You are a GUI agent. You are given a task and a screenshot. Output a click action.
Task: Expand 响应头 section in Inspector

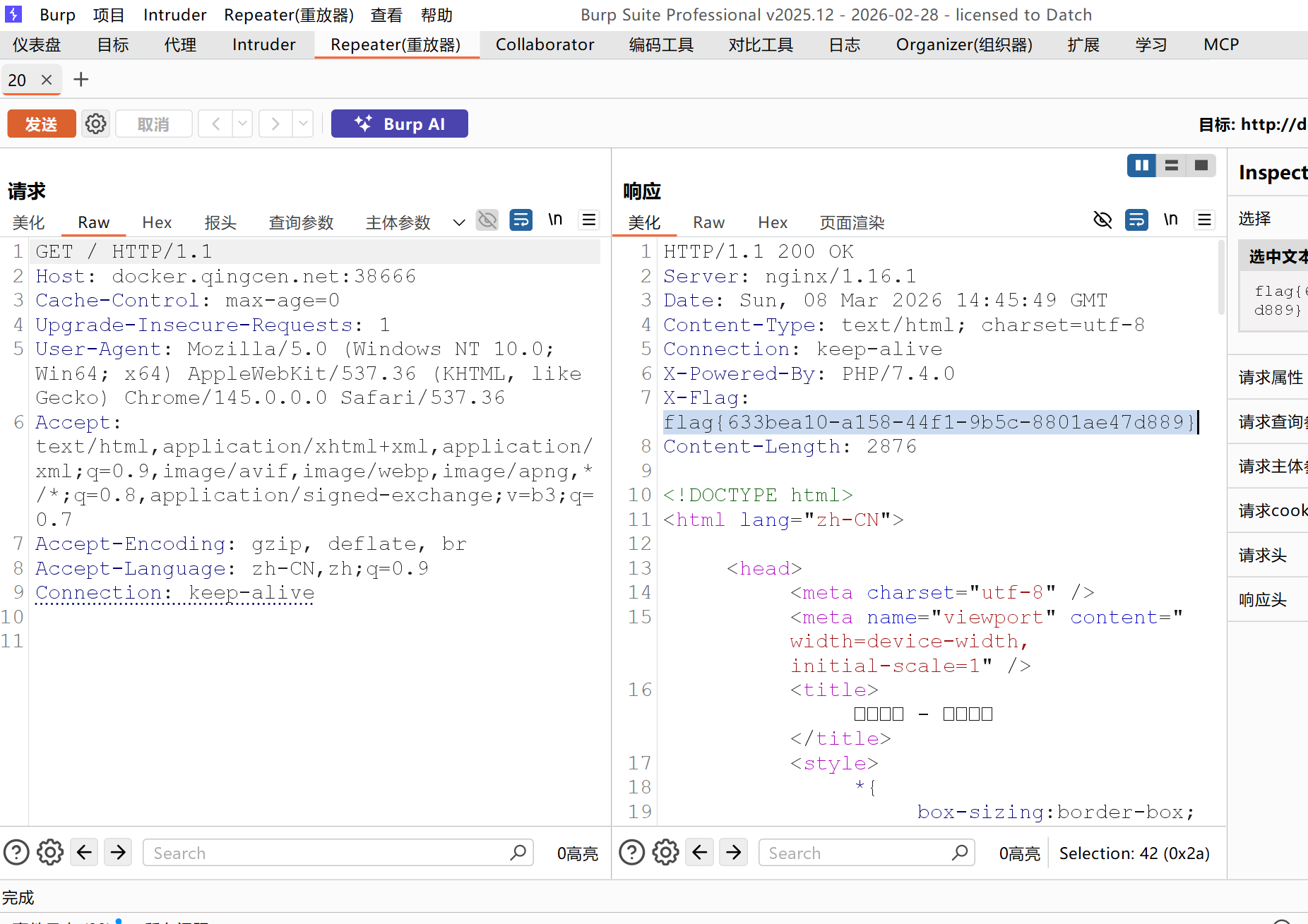click(x=1270, y=599)
